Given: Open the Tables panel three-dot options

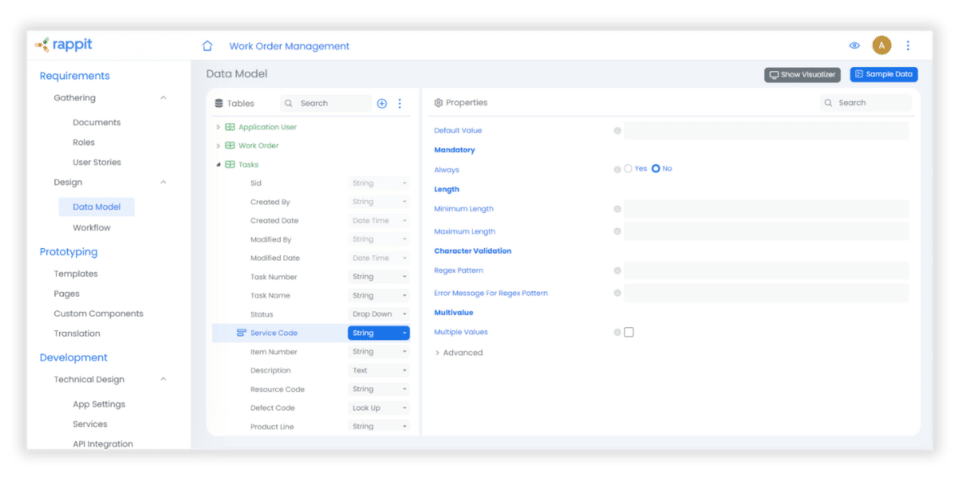Looking at the screenshot, I should click(400, 103).
